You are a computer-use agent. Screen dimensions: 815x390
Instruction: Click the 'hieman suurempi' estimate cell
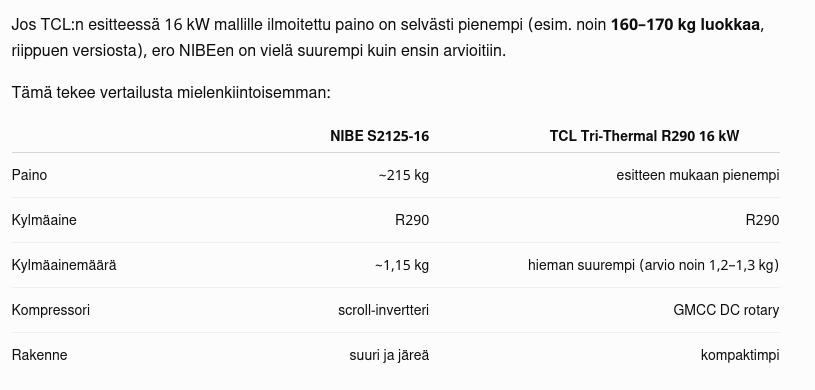click(x=653, y=265)
